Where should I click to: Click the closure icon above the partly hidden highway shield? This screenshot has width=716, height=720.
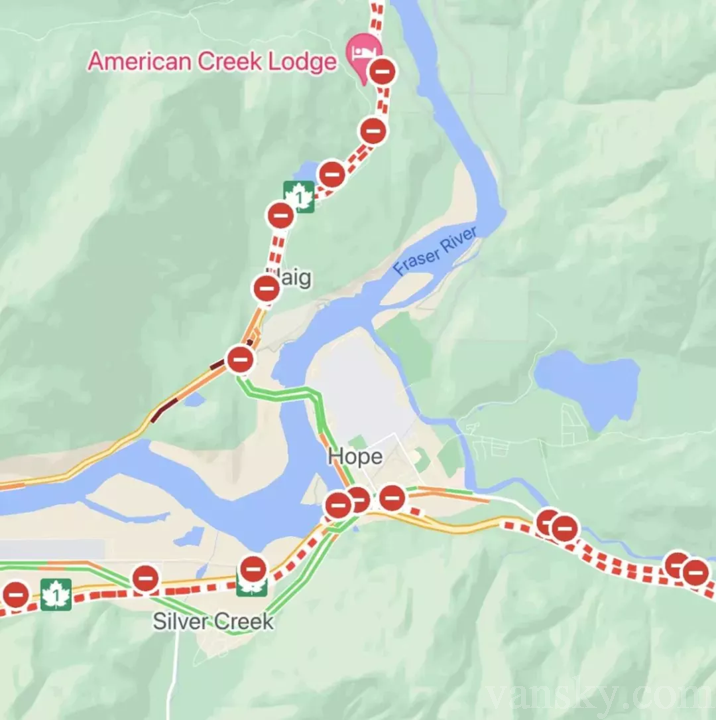point(253,569)
